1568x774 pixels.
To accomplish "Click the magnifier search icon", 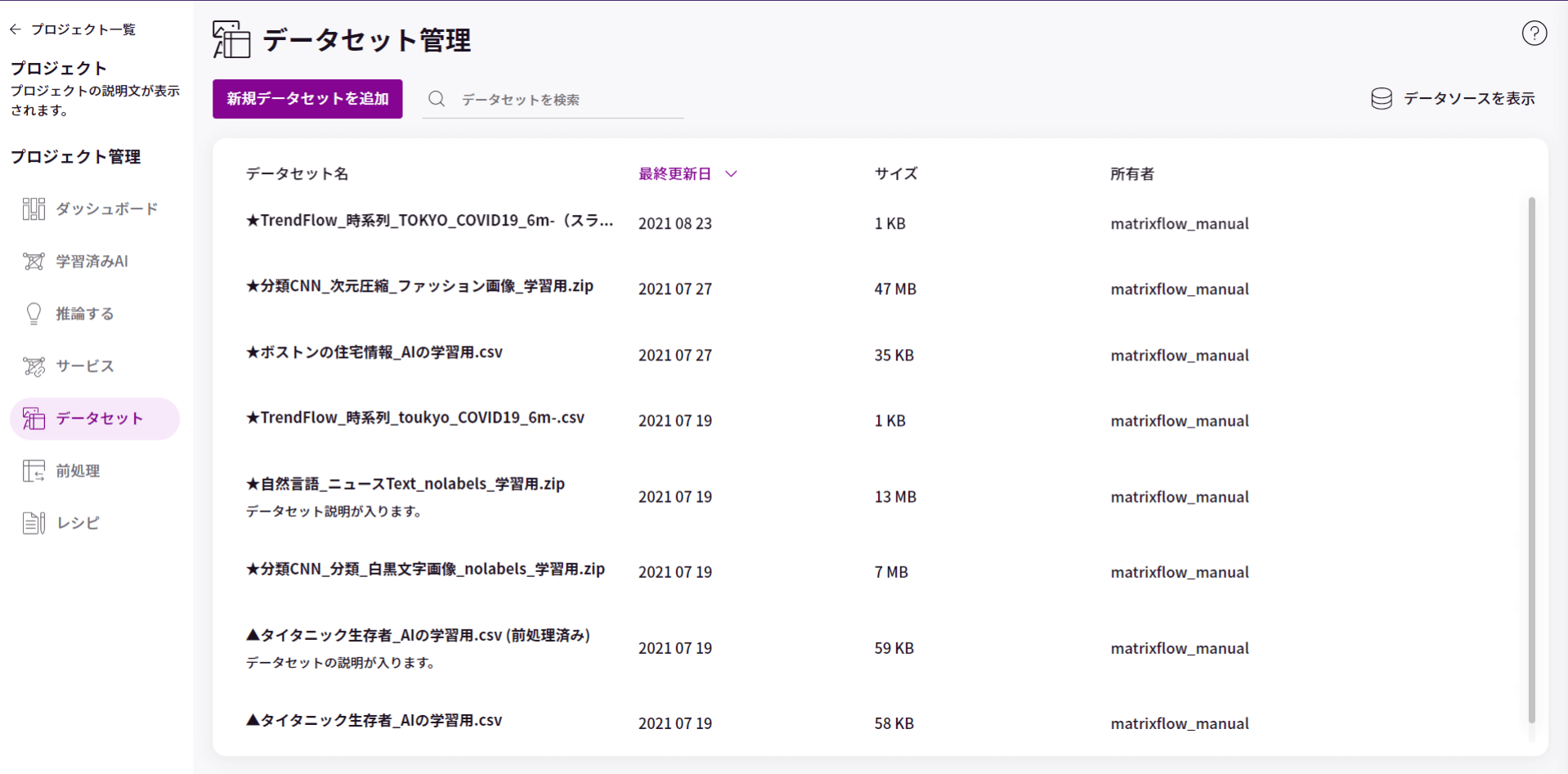I will coord(437,99).
